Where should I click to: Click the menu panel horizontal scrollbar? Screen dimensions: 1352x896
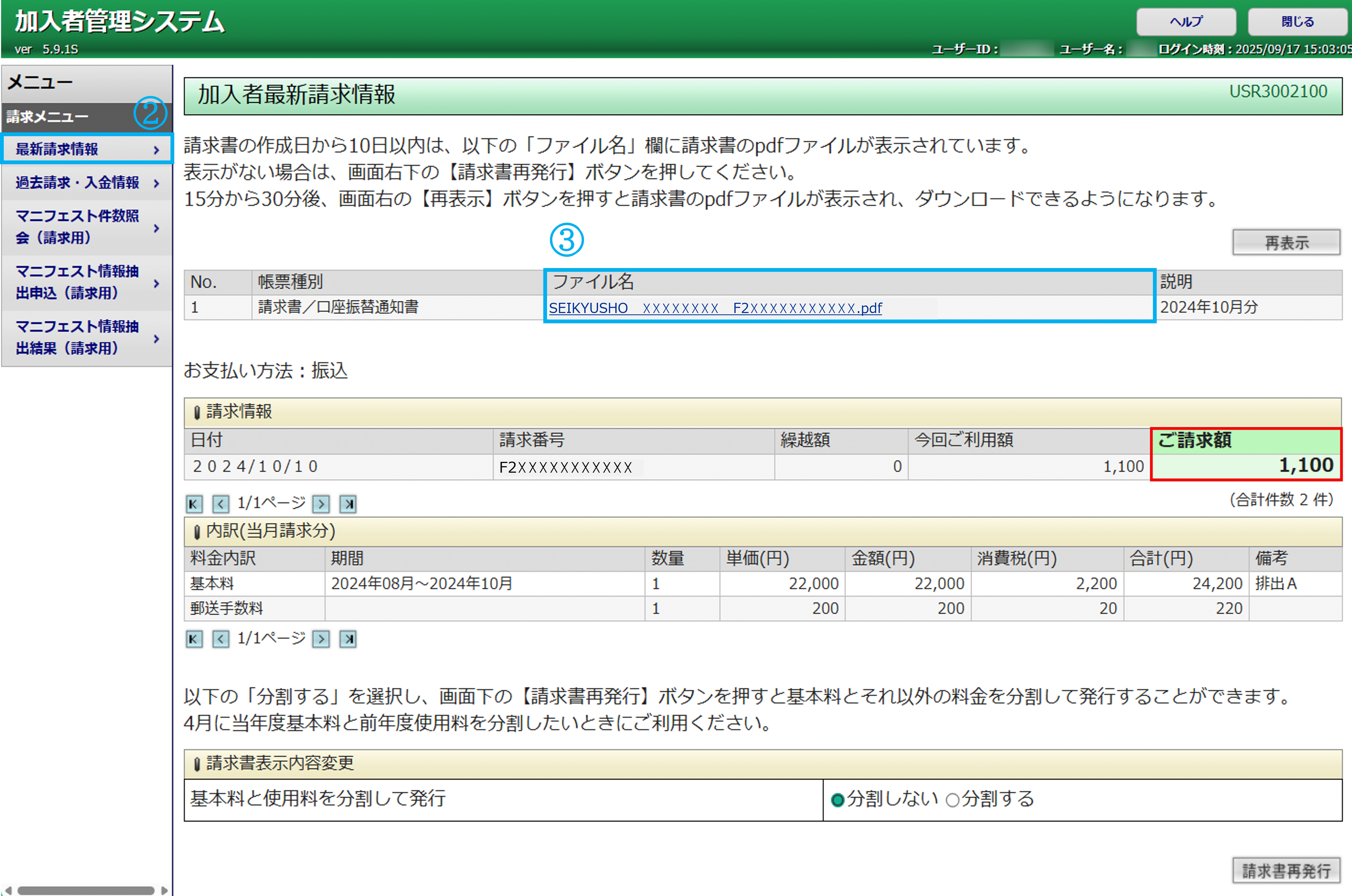coord(86,890)
